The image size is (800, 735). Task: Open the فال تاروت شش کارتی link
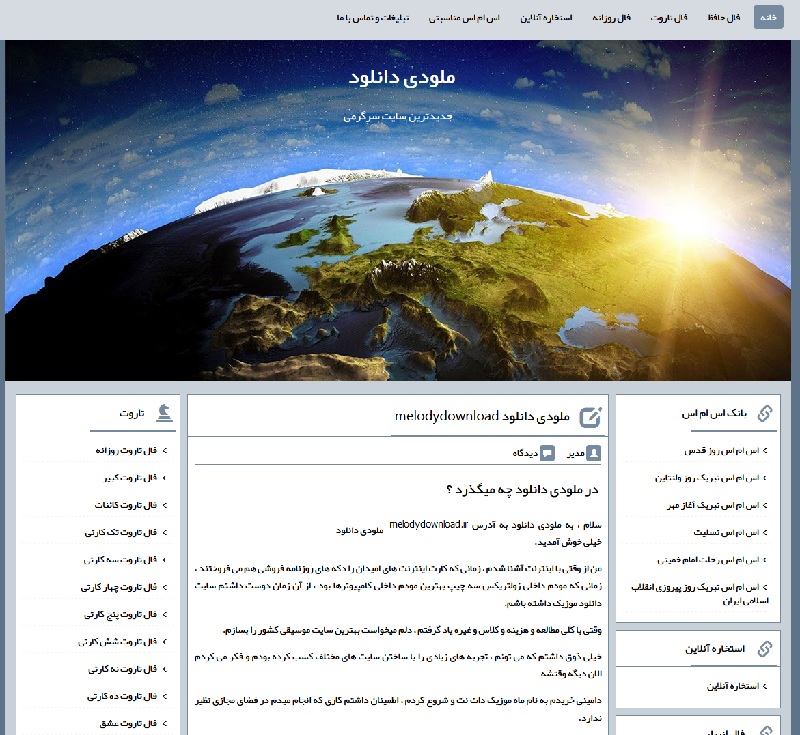118,642
